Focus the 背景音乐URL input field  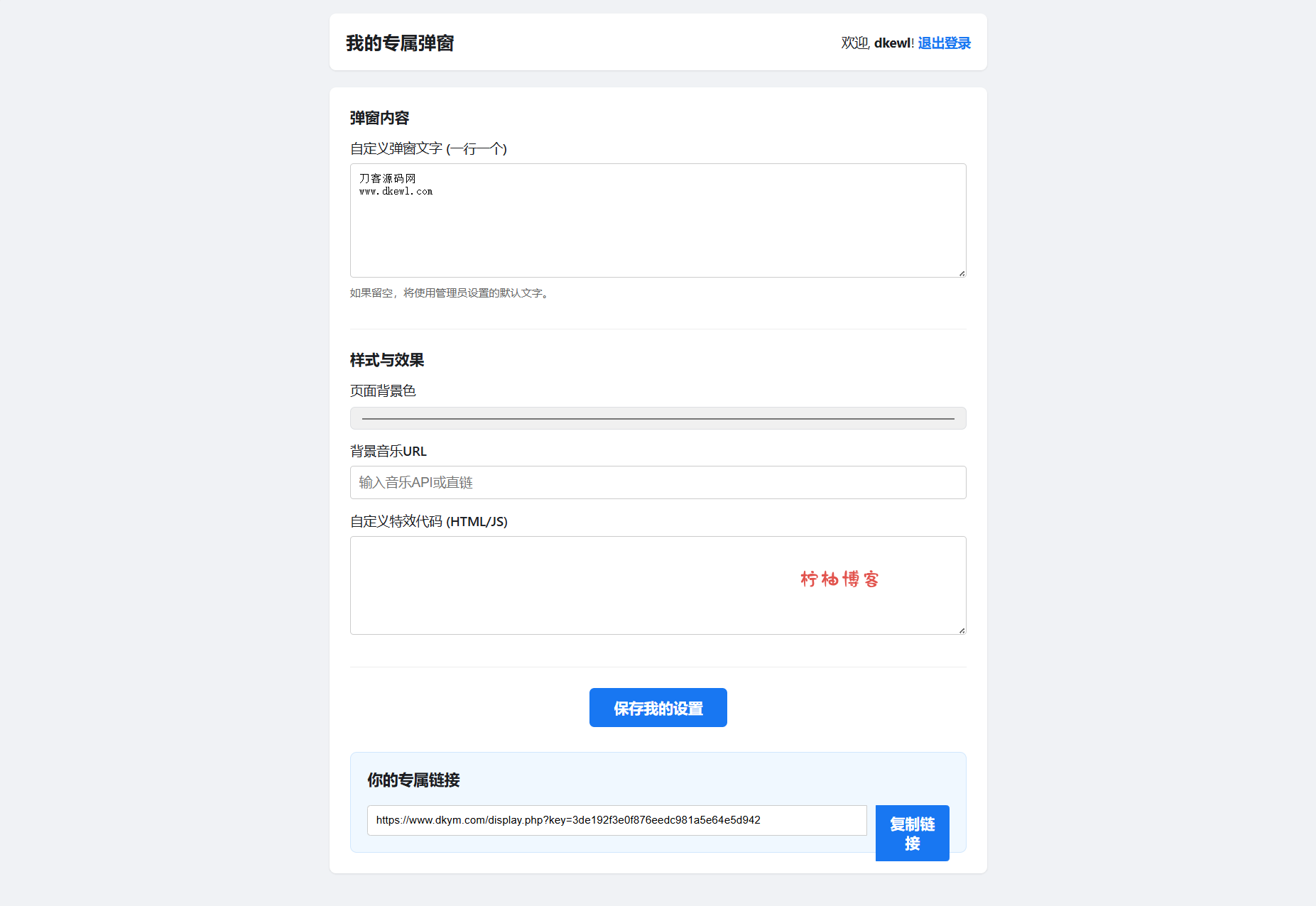pyautogui.click(x=658, y=483)
